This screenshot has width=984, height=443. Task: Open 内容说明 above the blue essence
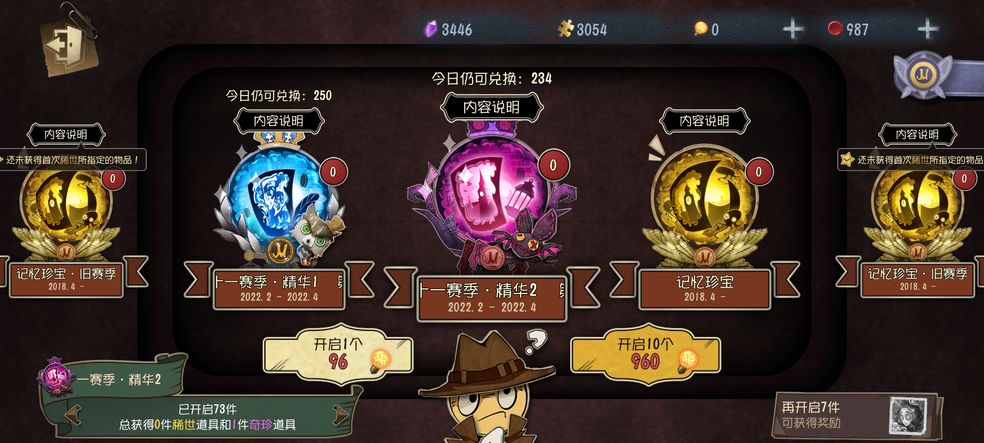point(279,120)
